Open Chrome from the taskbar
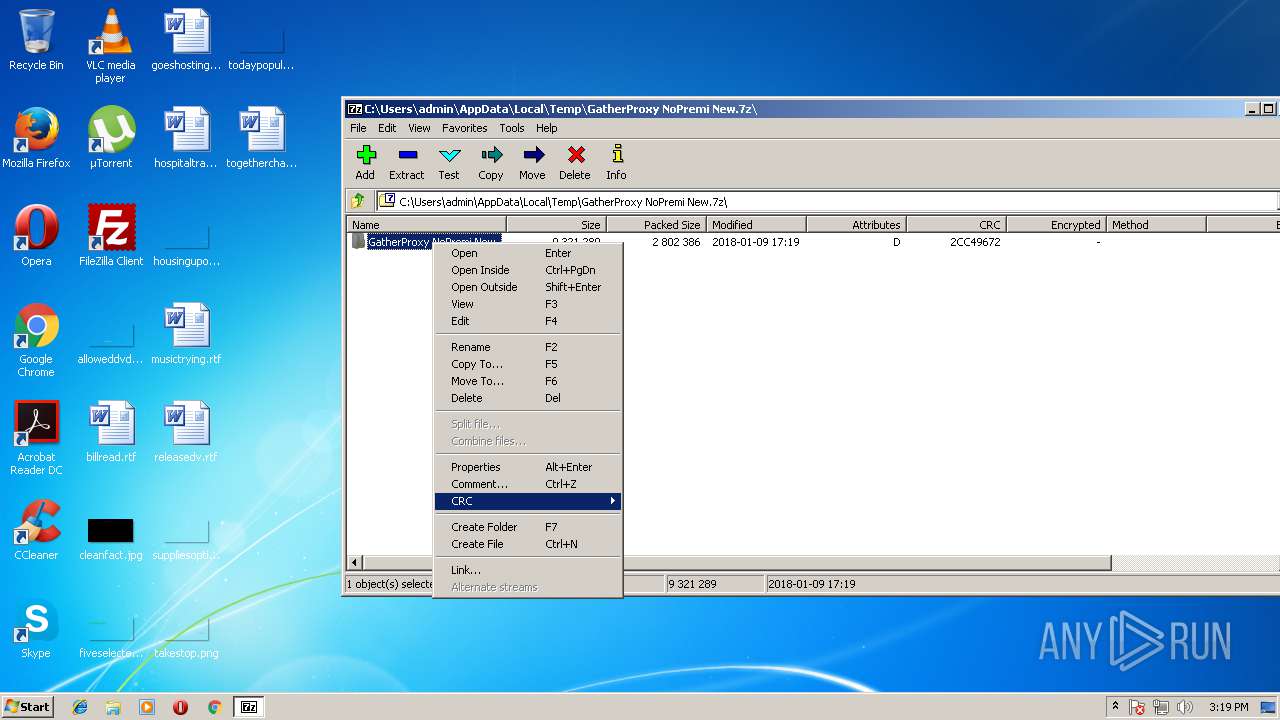Image resolution: width=1280 pixels, height=720 pixels. click(x=214, y=707)
